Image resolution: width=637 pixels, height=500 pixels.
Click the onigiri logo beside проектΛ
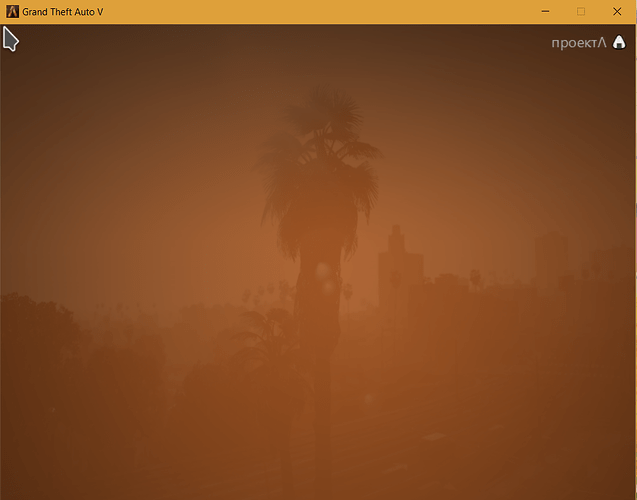619,42
